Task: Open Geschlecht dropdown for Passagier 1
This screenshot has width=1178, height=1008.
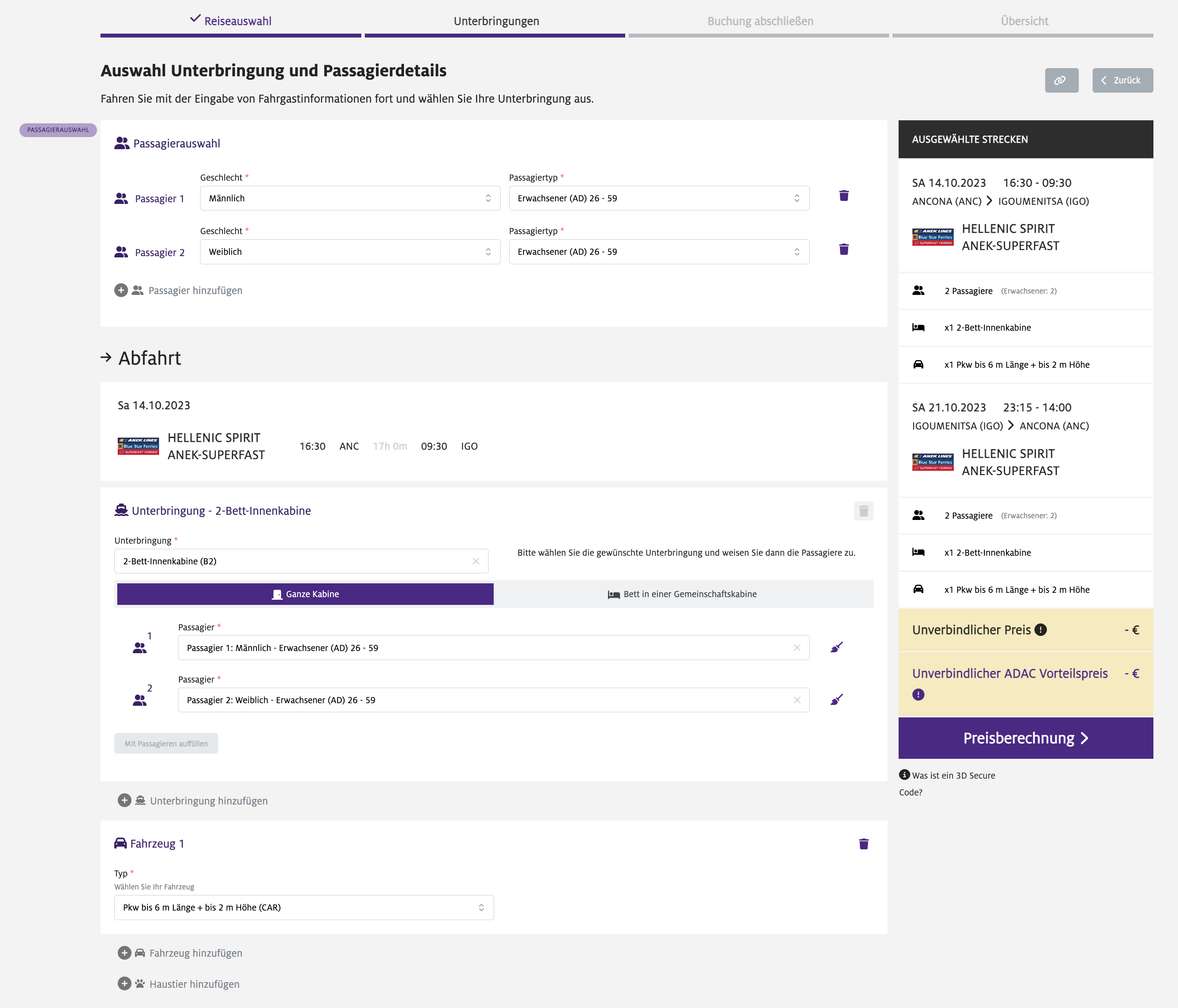Action: [x=350, y=198]
